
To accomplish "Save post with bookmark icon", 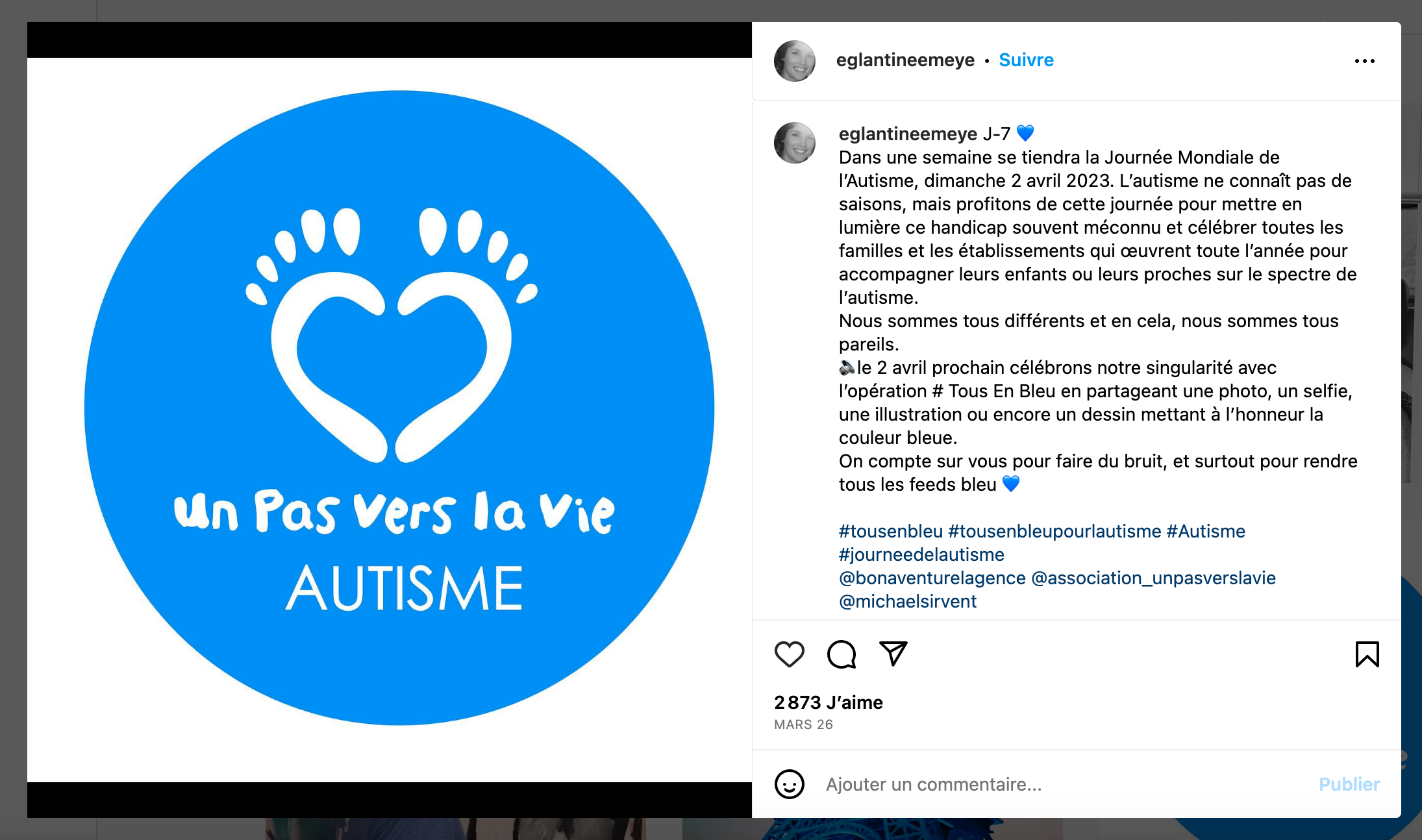I will [x=1367, y=654].
